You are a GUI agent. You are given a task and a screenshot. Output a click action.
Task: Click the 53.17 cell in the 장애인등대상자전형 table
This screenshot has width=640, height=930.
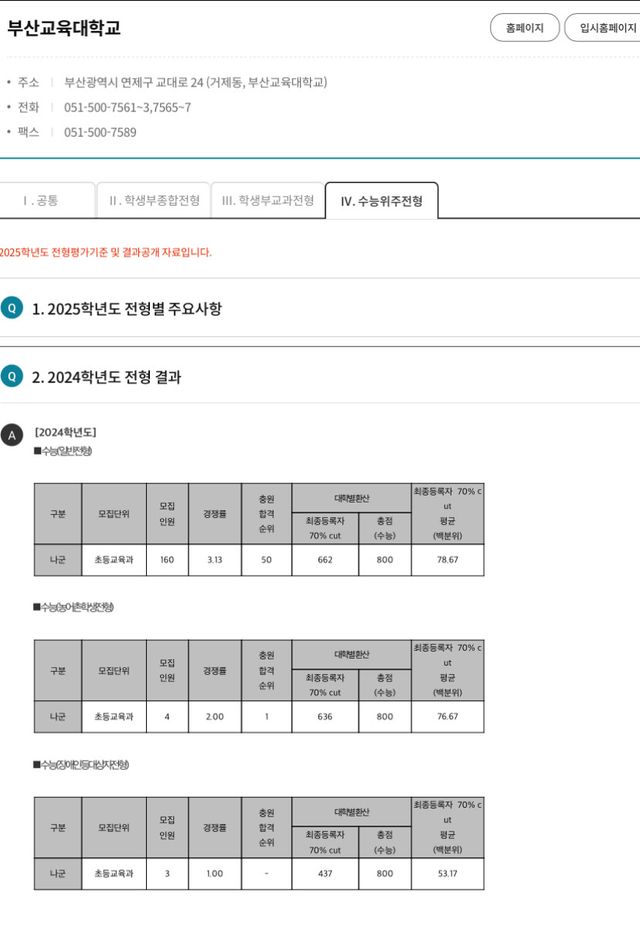tap(447, 874)
